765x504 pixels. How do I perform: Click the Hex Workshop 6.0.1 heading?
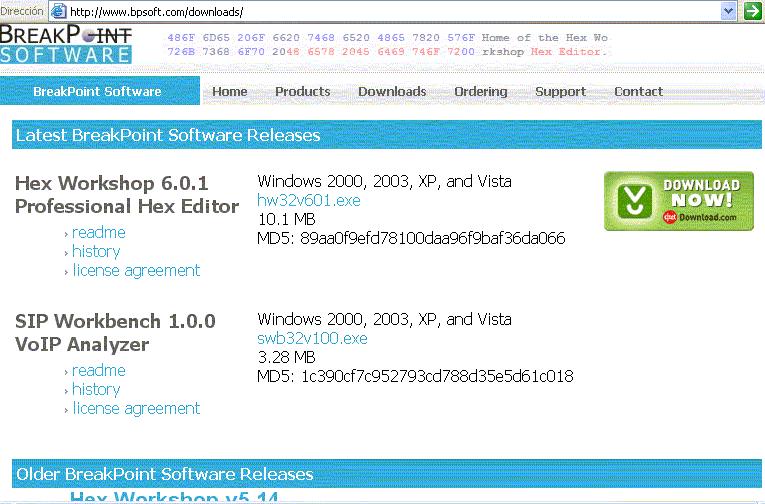coord(112,183)
